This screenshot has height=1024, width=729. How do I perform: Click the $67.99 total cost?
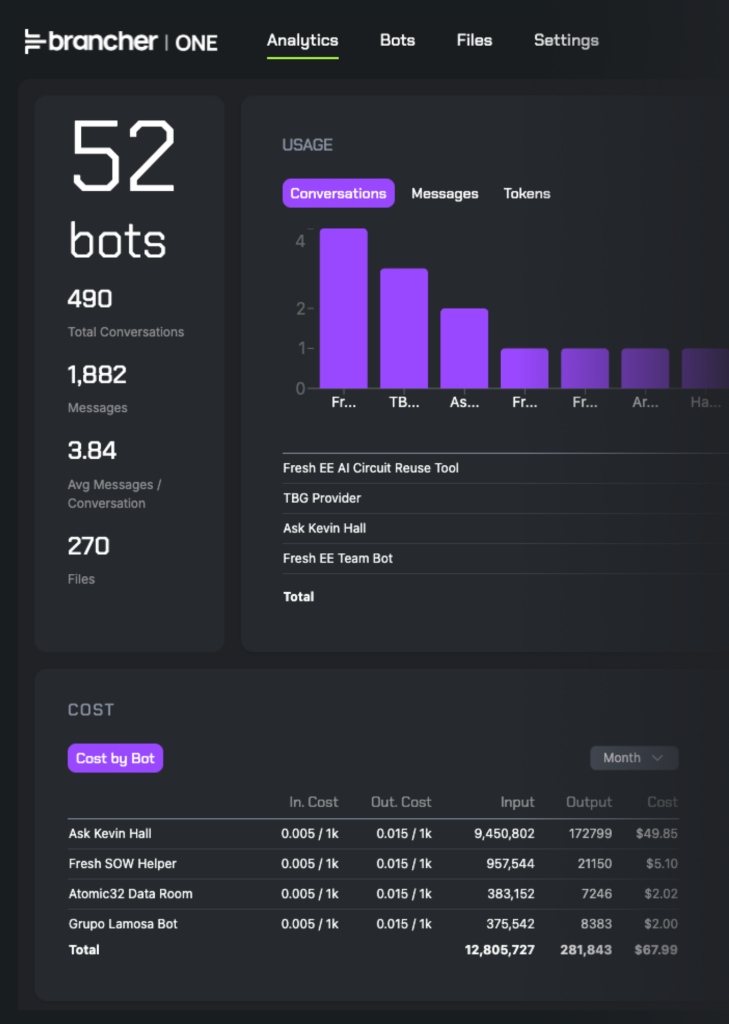coord(656,950)
